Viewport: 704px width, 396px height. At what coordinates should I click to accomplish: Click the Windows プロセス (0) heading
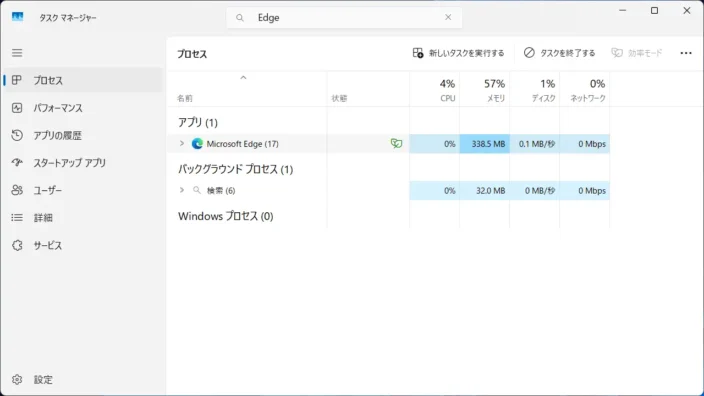[225, 216]
